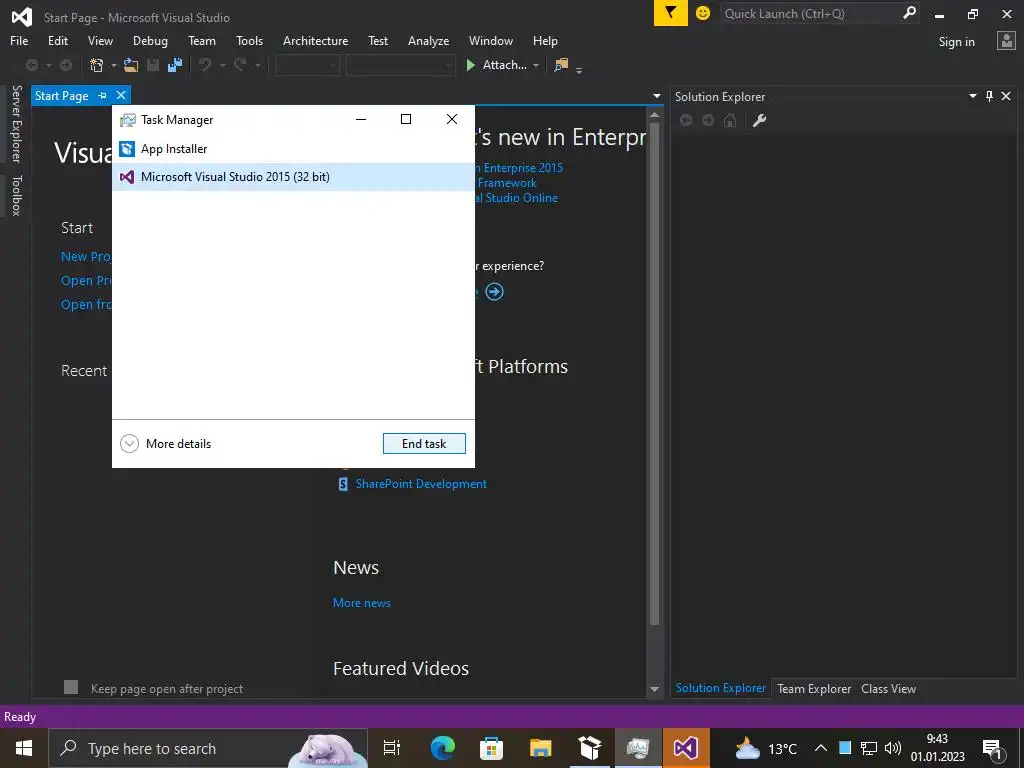Click the Start Page vertical scrollbar
1024x768 pixels.
(654, 372)
